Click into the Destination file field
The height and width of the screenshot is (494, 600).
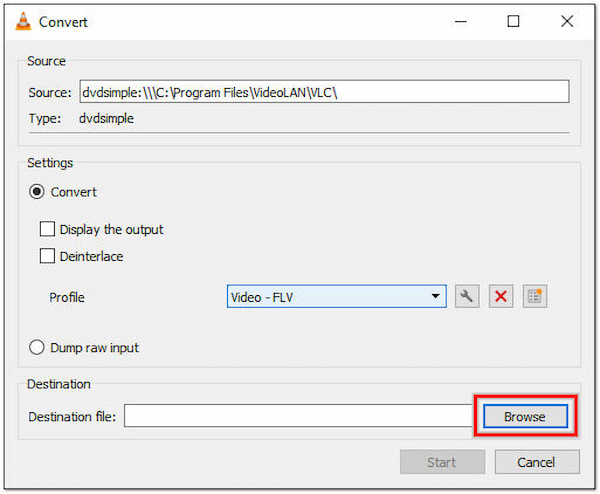pos(299,416)
